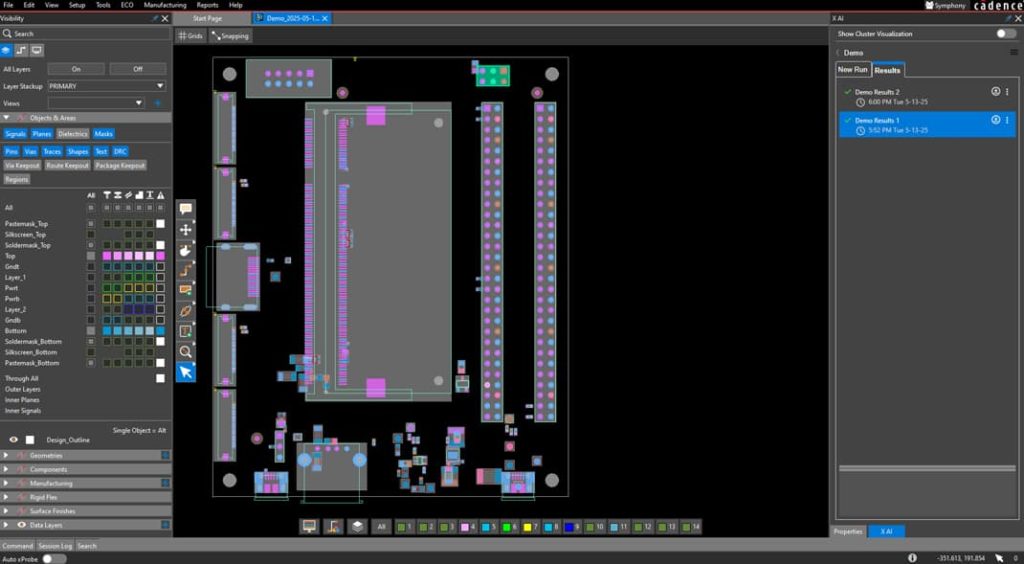Click the Grids toolbar button
The width and height of the screenshot is (1024, 564).
[190, 36]
